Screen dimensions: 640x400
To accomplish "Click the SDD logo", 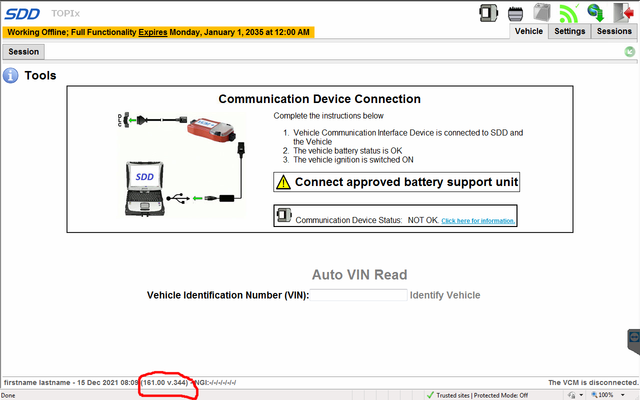I will click(22, 14).
